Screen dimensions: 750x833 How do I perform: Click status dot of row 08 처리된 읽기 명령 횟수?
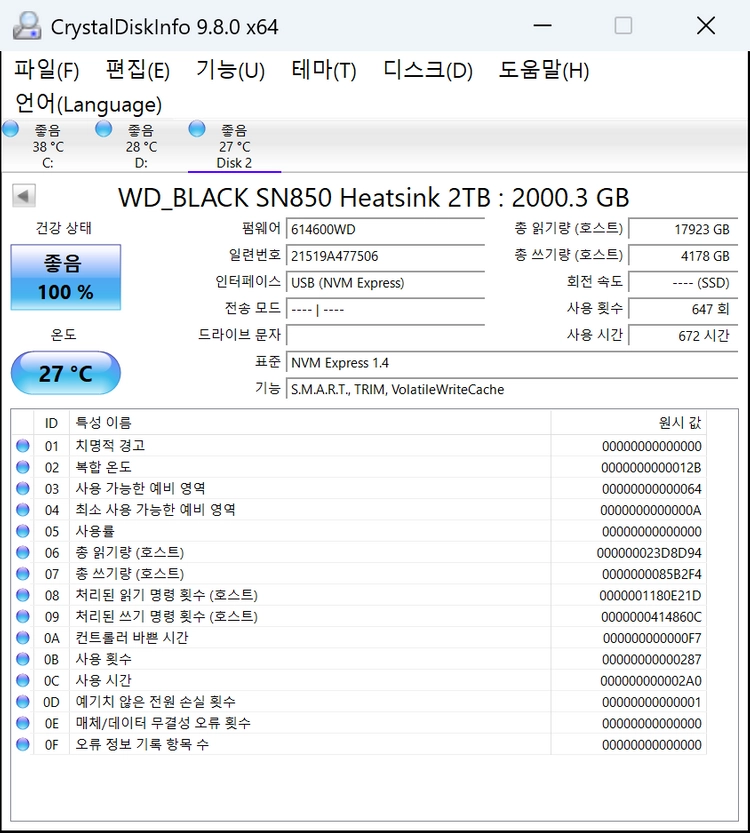pyautogui.click(x=23, y=595)
